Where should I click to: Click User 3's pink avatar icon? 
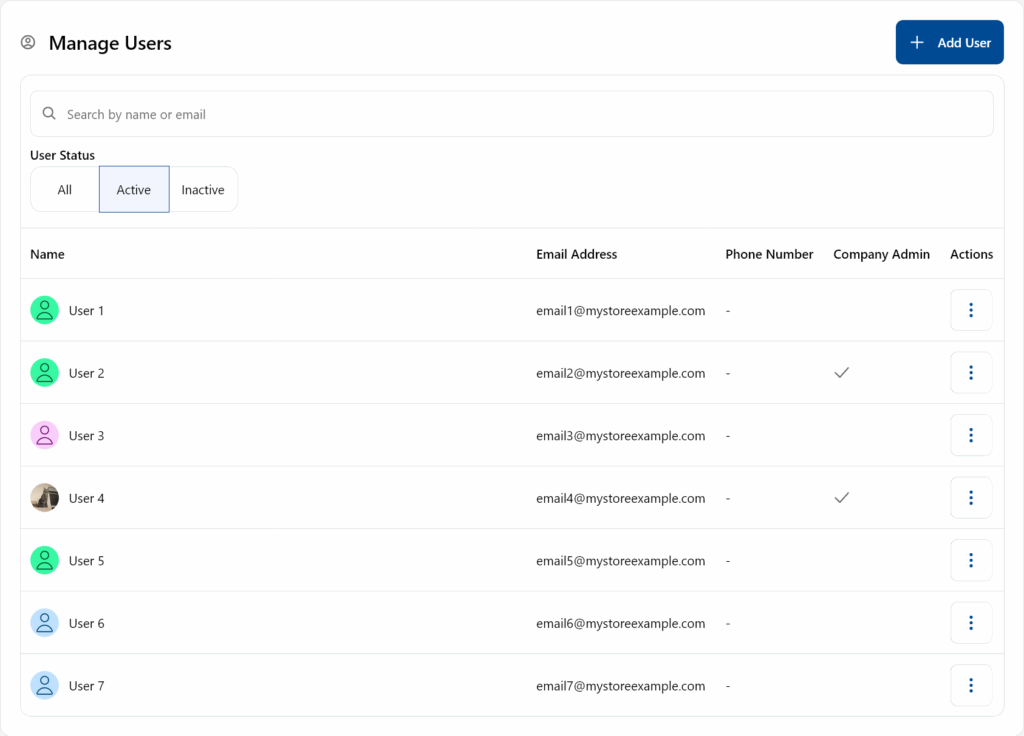(44, 435)
